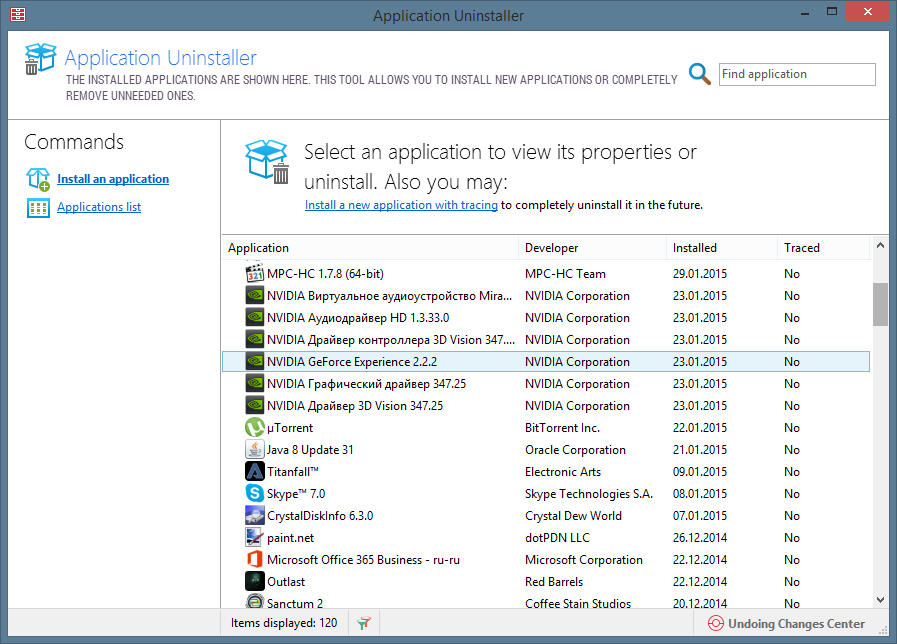Click the Microsoft Office 365 icon
Screen dimensions: 897x644
(x=255, y=559)
